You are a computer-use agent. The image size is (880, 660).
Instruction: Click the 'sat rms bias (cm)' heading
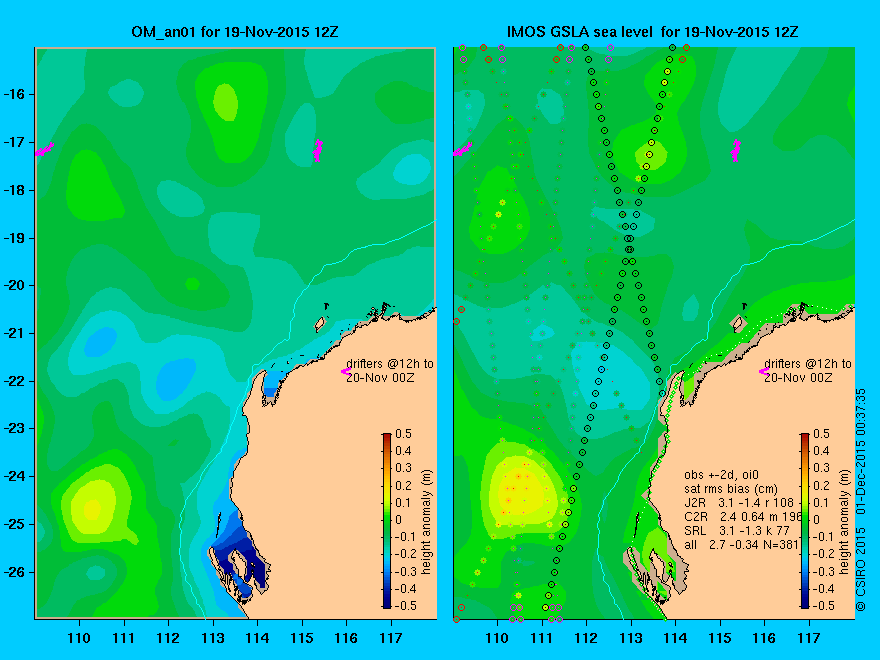[x=731, y=489]
